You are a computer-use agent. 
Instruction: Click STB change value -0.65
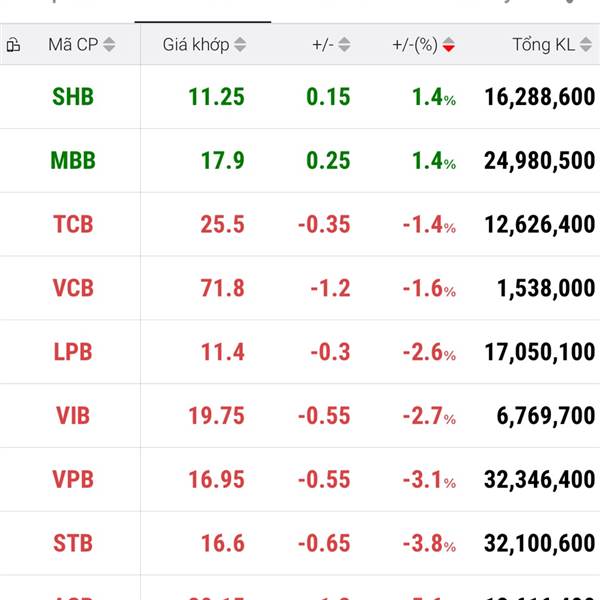click(324, 543)
